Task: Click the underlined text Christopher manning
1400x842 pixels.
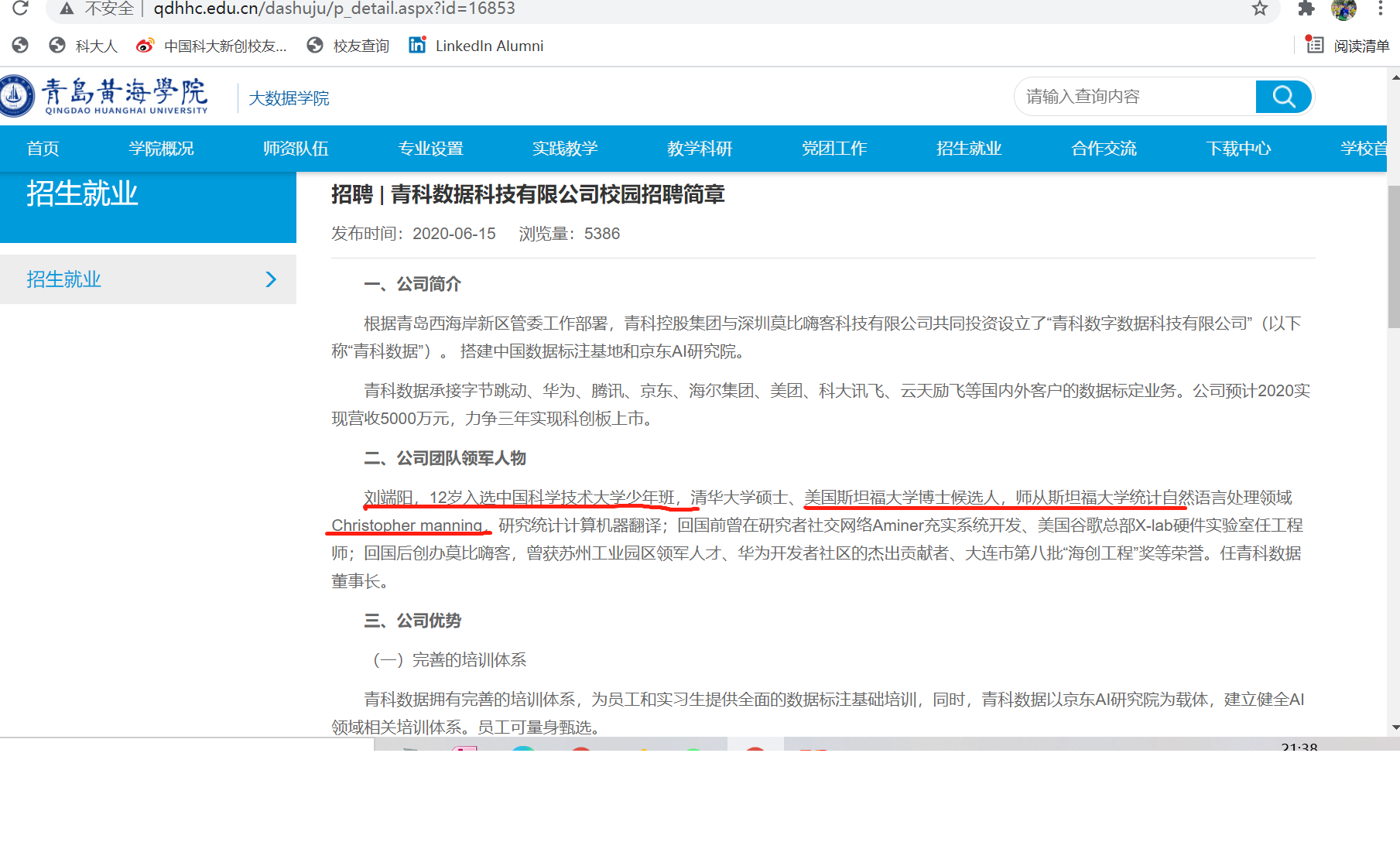Action: (407, 525)
